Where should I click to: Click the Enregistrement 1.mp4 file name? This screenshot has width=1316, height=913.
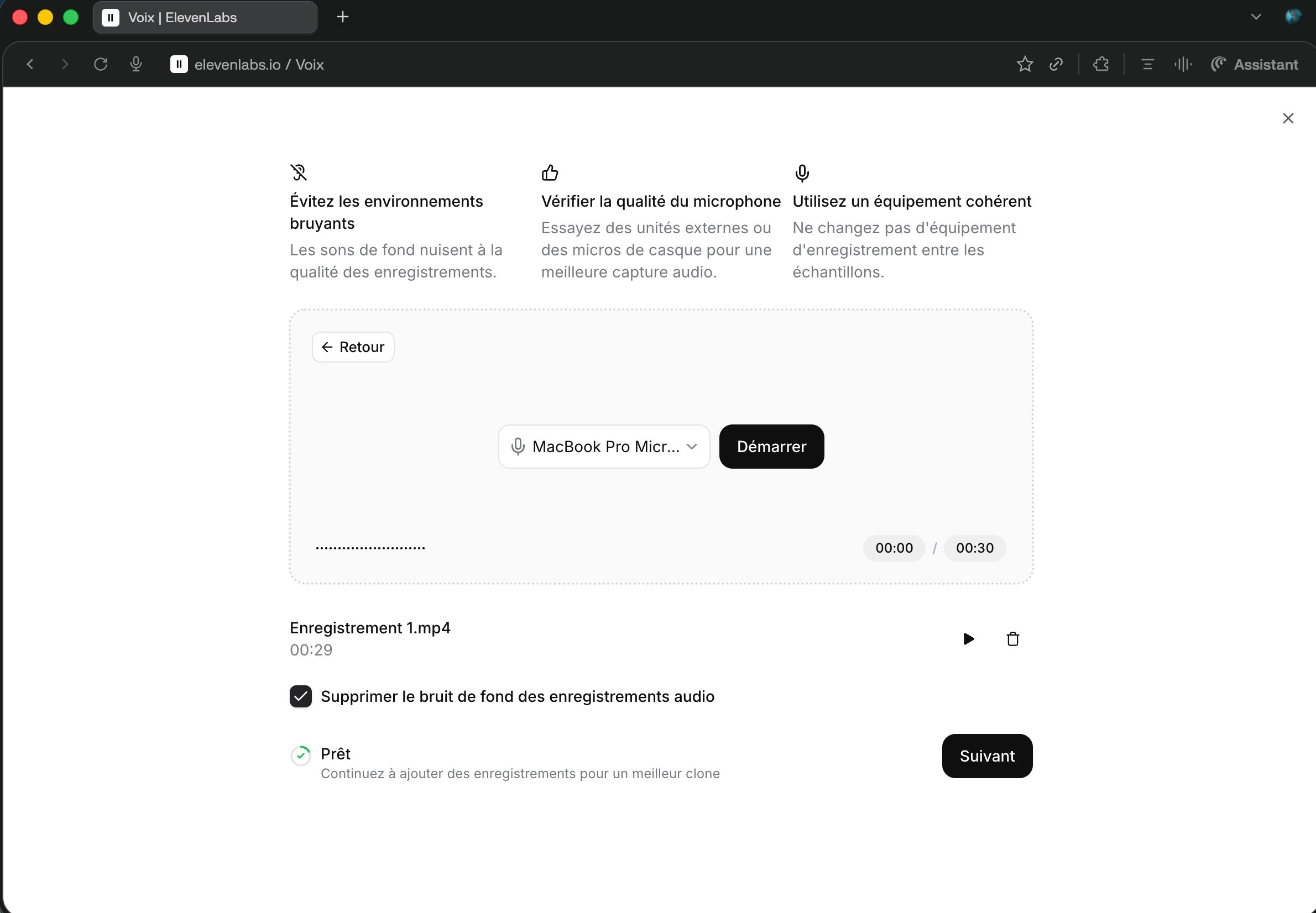click(370, 628)
